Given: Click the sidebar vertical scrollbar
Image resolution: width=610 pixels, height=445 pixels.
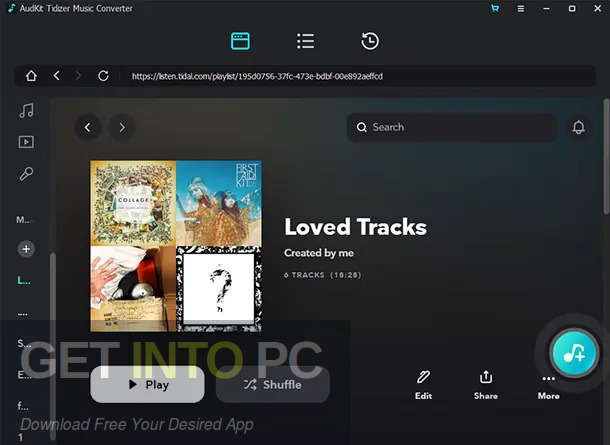Looking at the screenshot, I should pos(53,346).
